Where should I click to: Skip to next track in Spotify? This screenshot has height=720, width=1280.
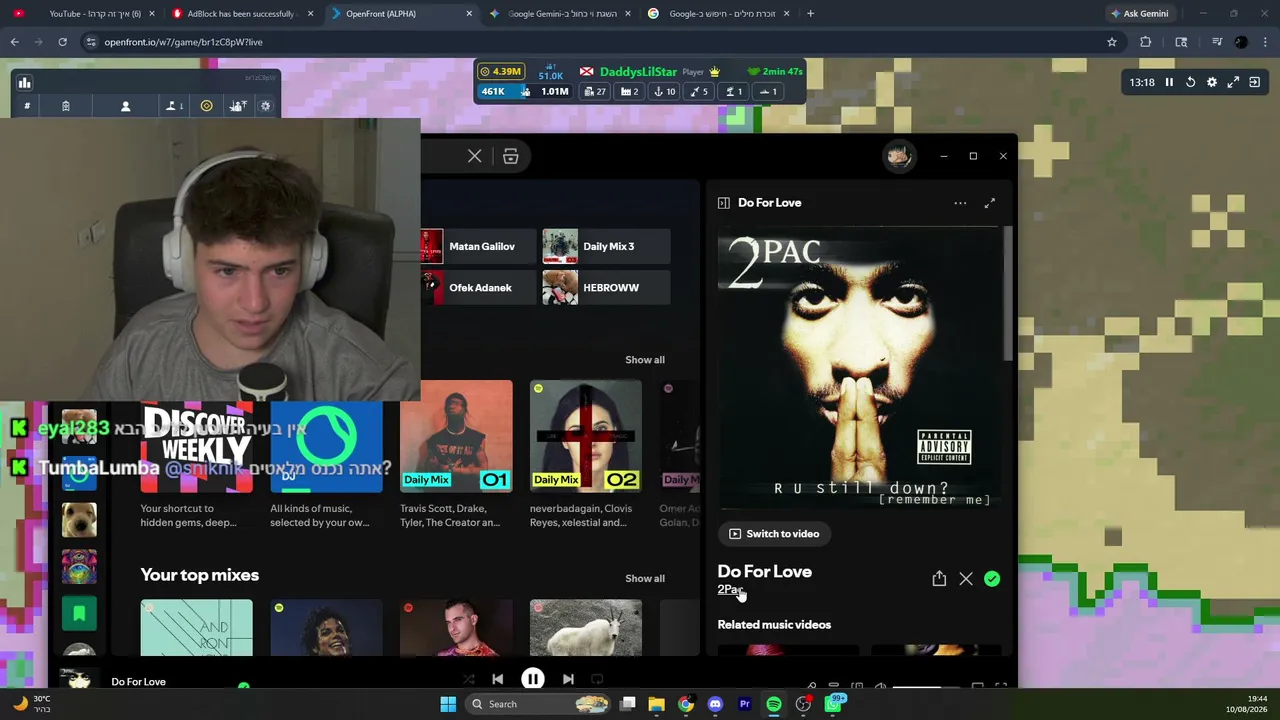[568, 679]
